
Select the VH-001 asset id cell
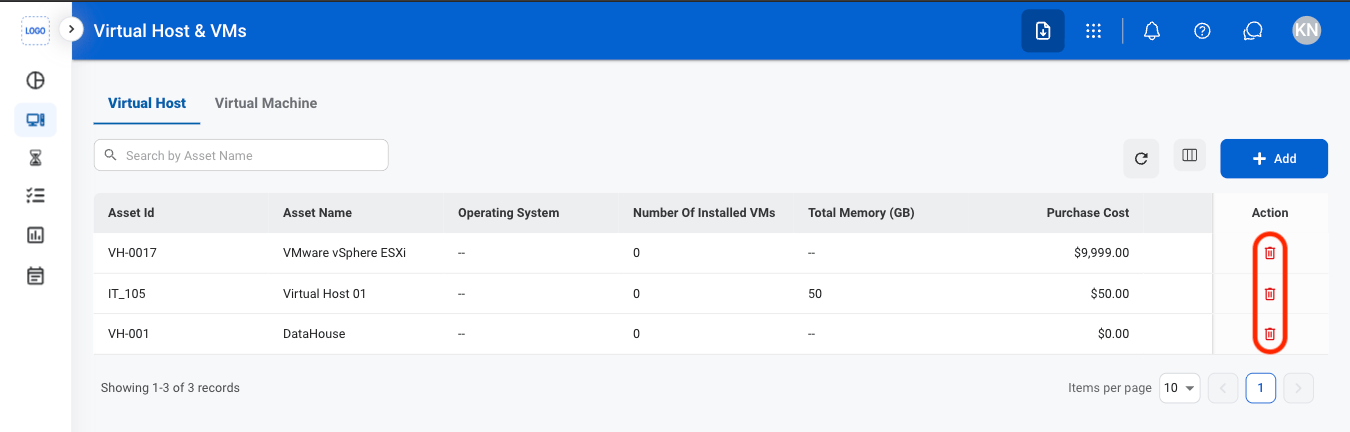128,334
